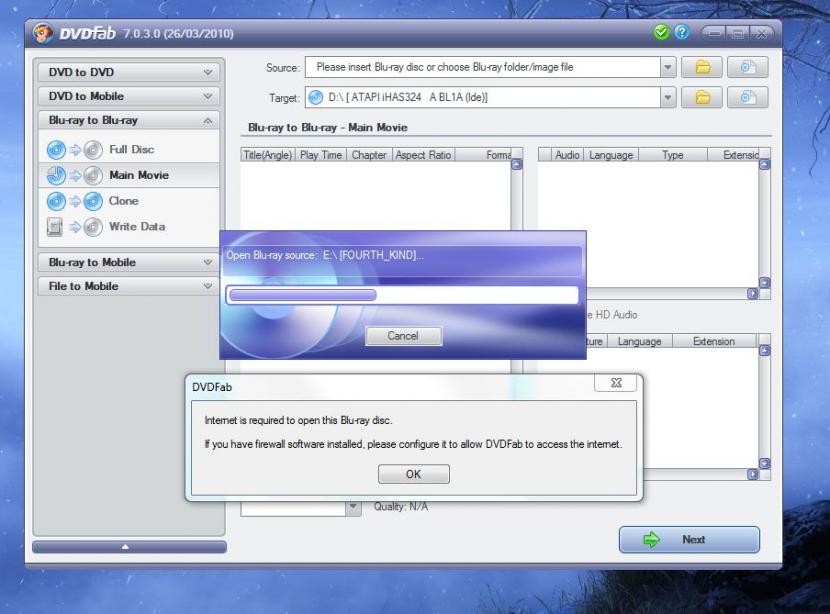Viewport: 830px width, 614px height.
Task: Click the DVDFab mascot logo icon
Action: [x=42, y=33]
